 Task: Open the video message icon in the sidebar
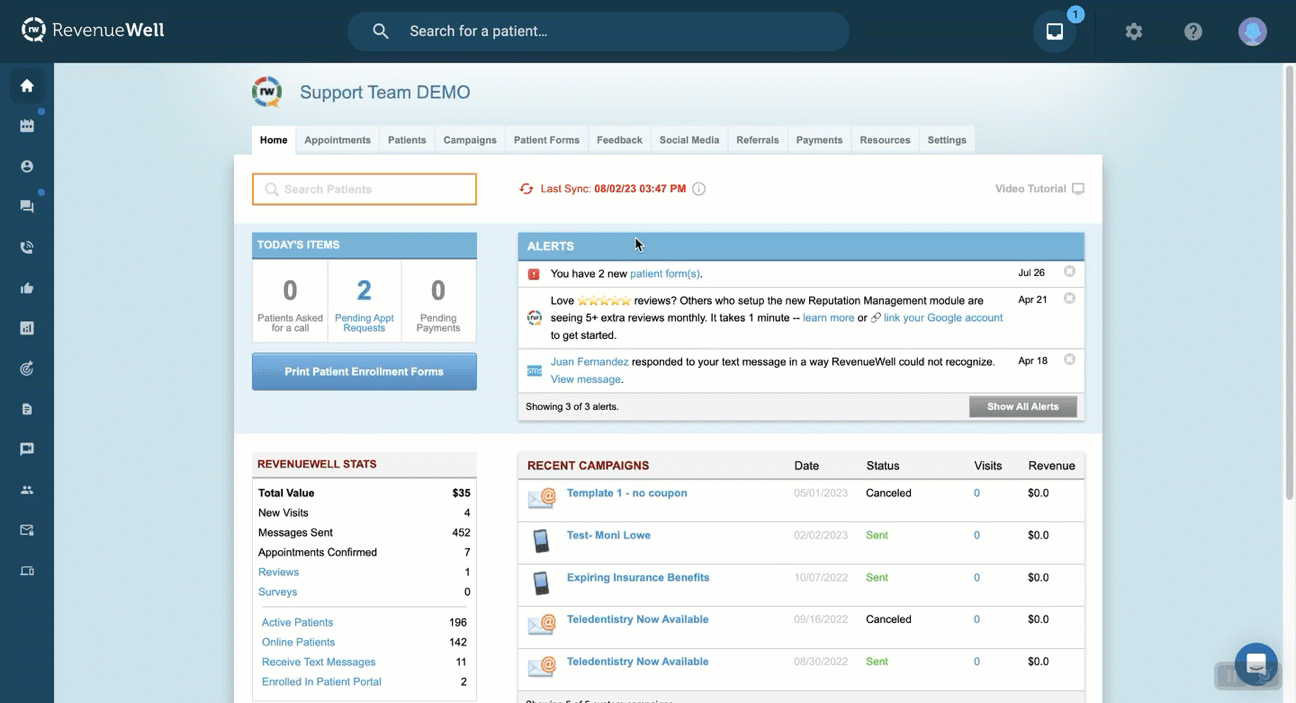coord(27,450)
